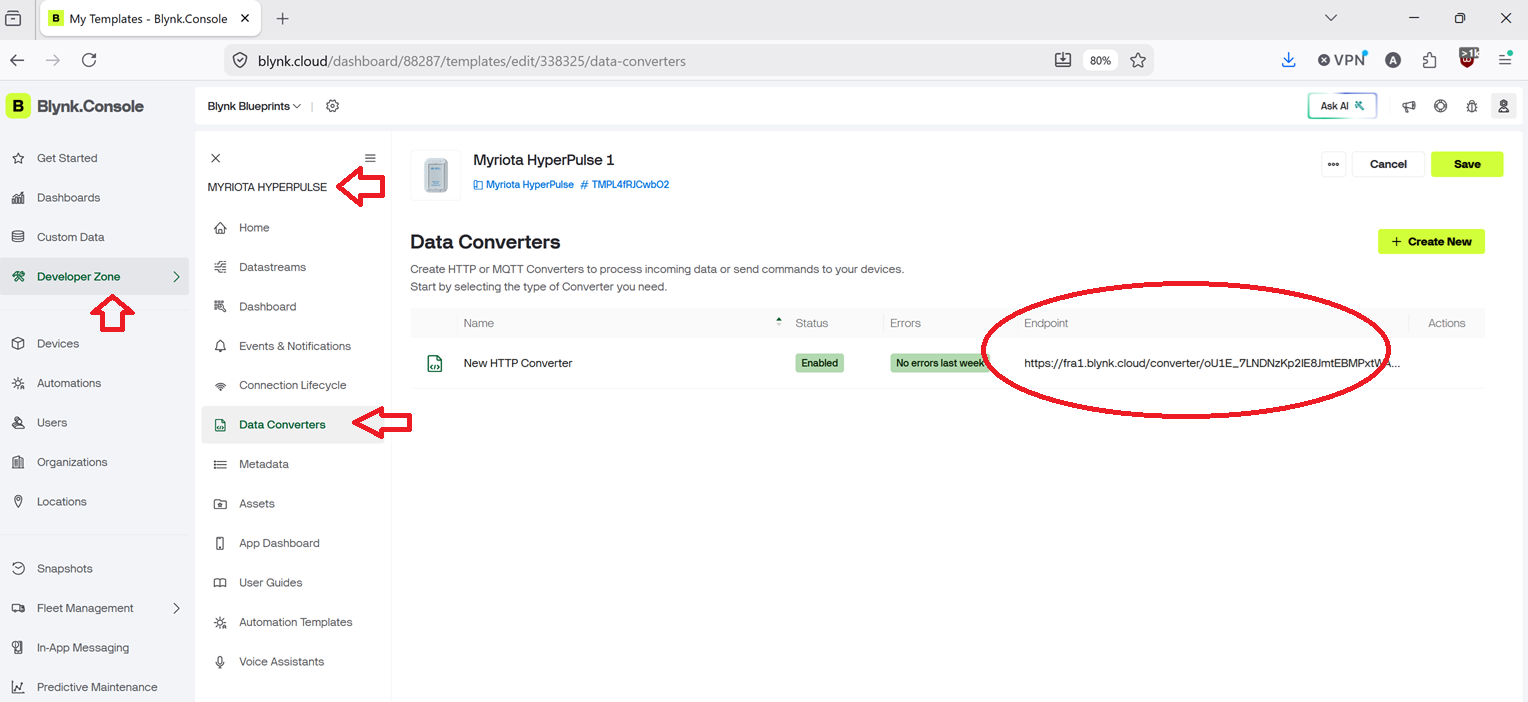Open Datastreams tab

(272, 267)
